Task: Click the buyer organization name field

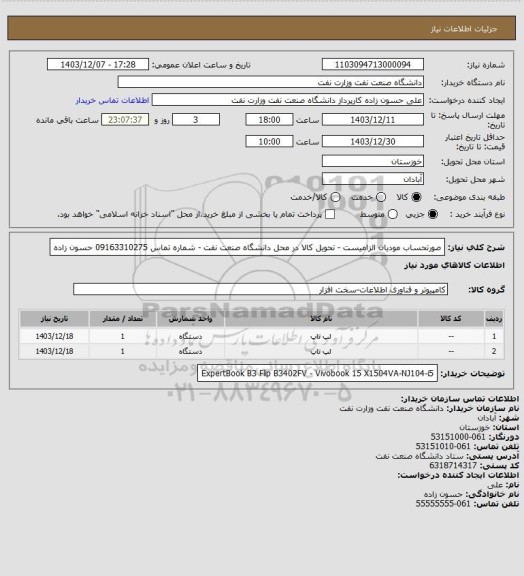Action: (x=270, y=82)
